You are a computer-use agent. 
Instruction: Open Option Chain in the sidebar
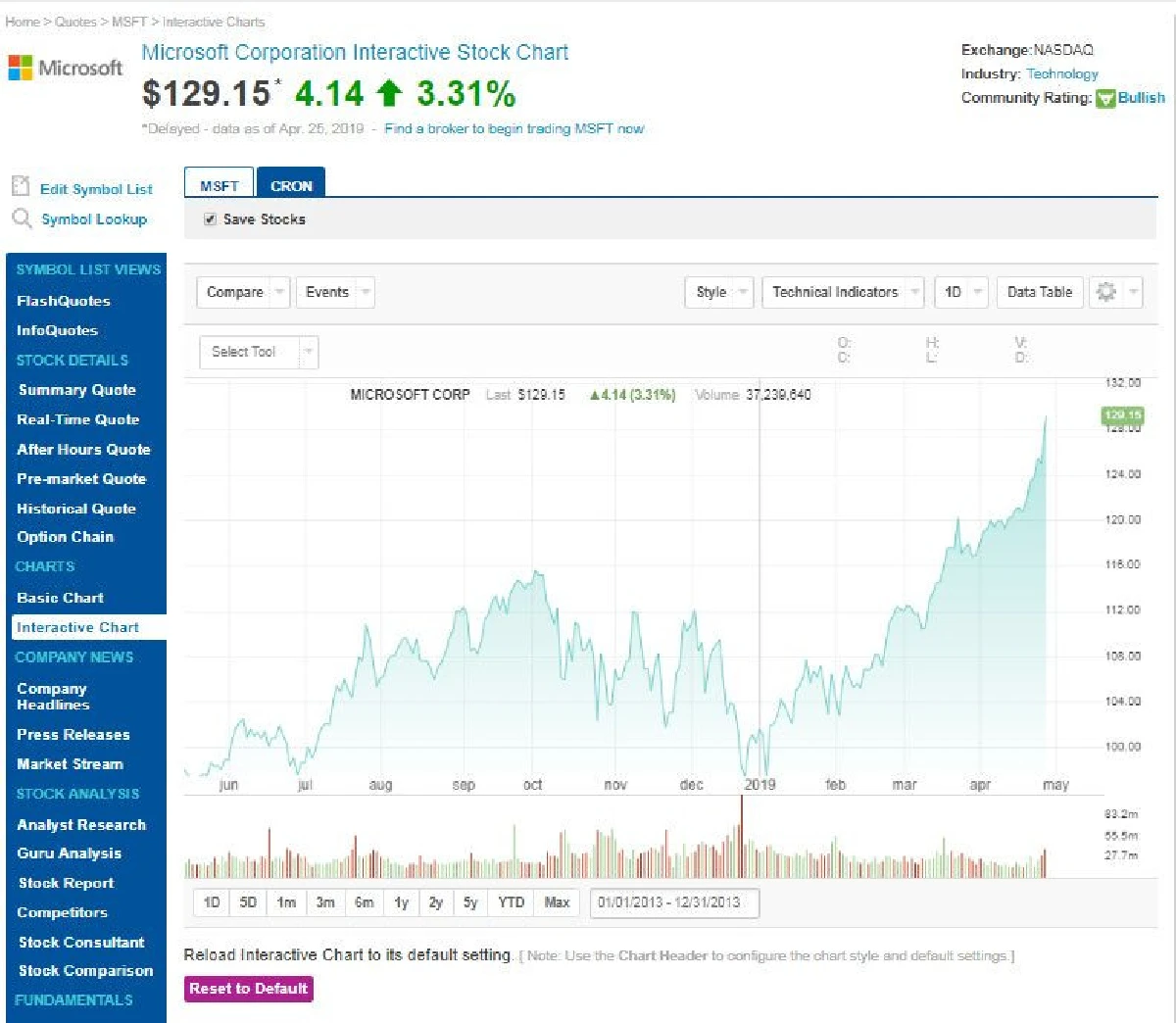[65, 537]
